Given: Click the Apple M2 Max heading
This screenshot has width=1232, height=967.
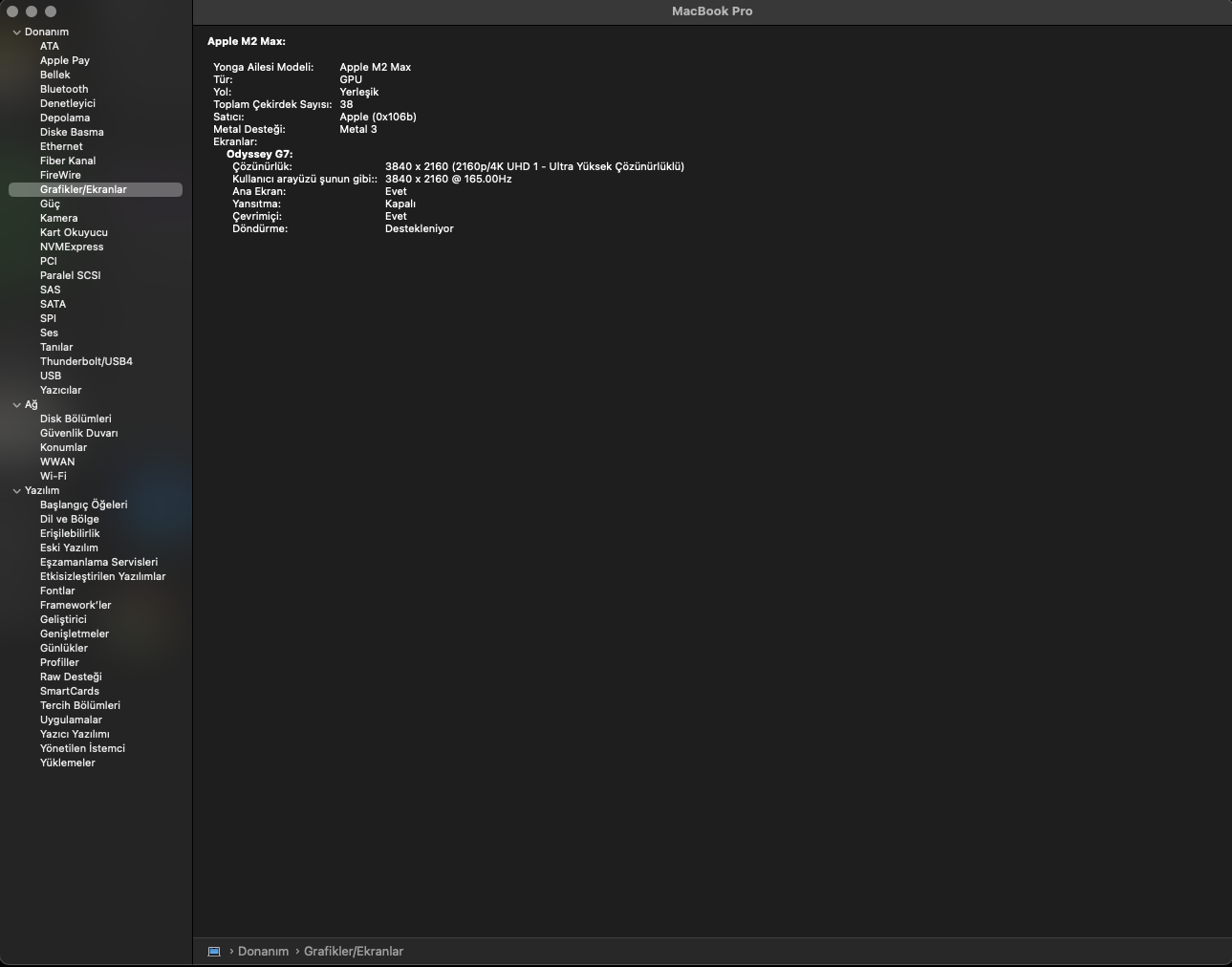Looking at the screenshot, I should (247, 41).
